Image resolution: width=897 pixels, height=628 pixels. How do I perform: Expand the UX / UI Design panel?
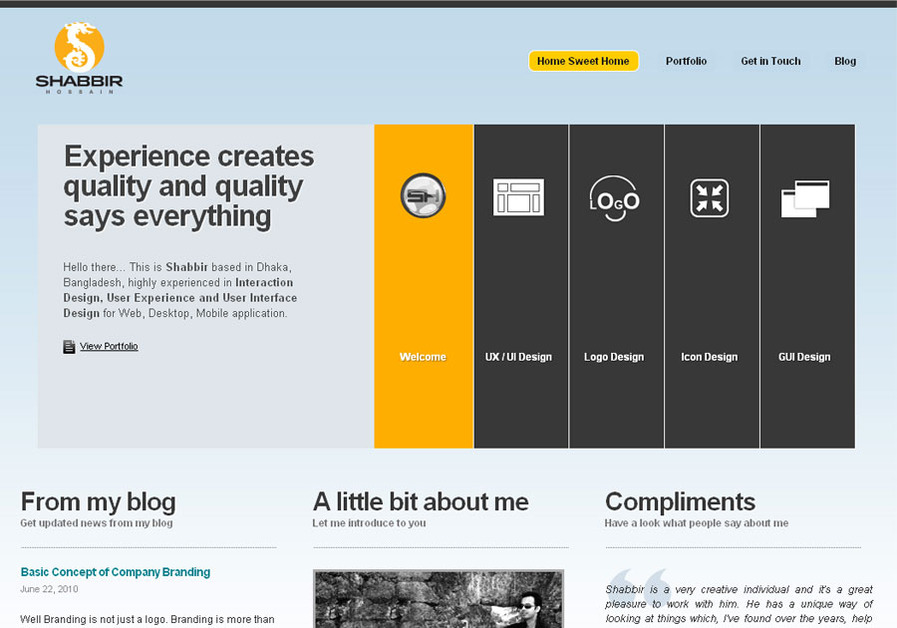[519, 356]
